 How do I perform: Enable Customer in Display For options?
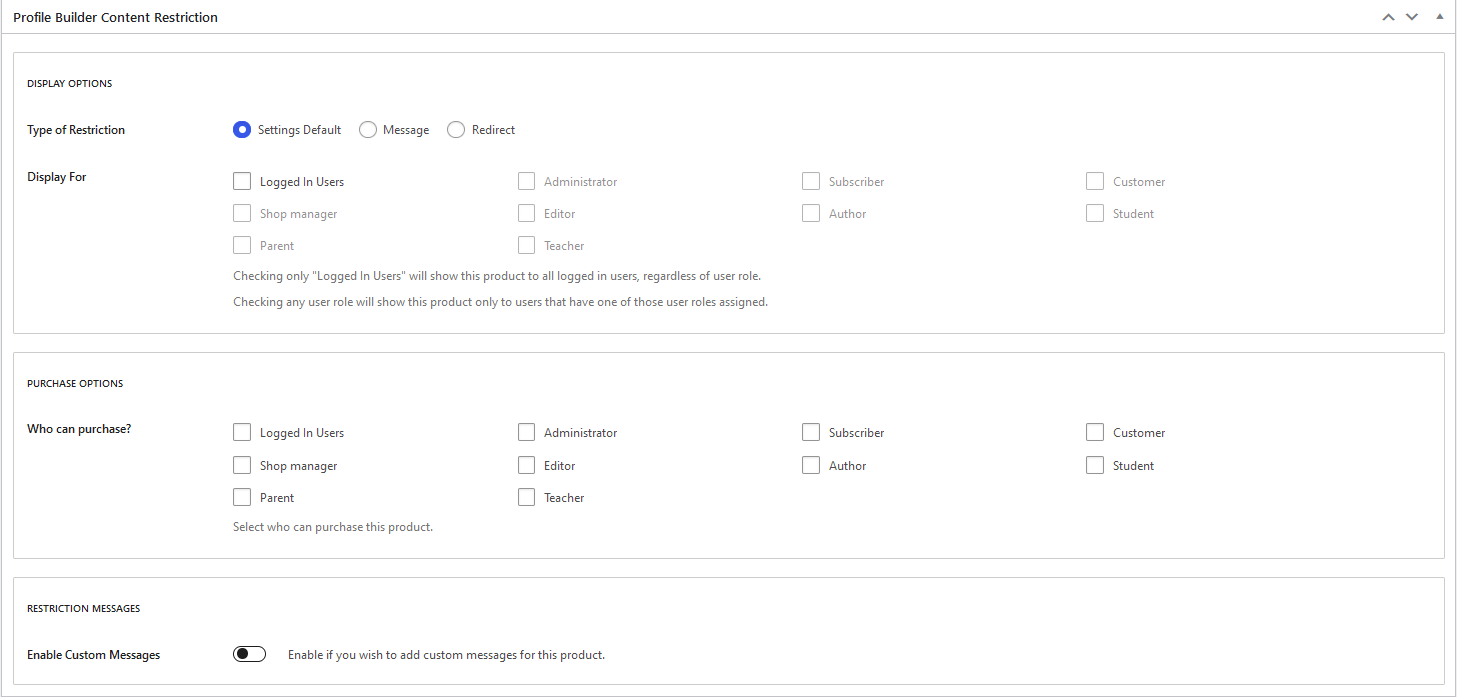click(1095, 182)
